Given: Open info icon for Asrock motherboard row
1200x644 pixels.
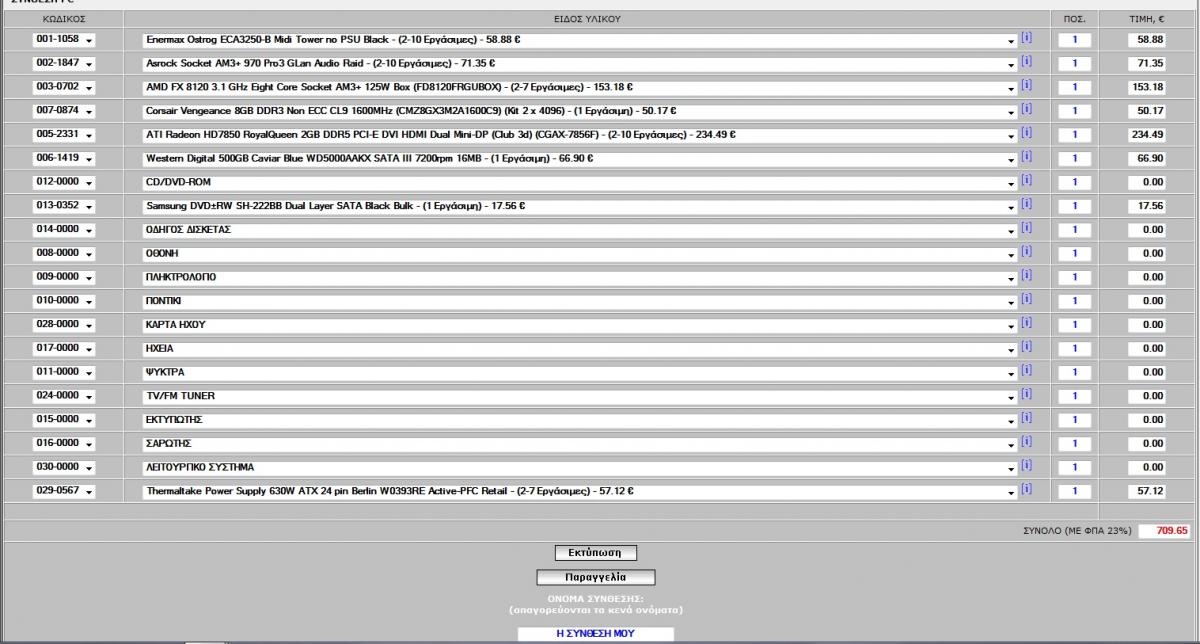Looking at the screenshot, I should pos(1026,62).
